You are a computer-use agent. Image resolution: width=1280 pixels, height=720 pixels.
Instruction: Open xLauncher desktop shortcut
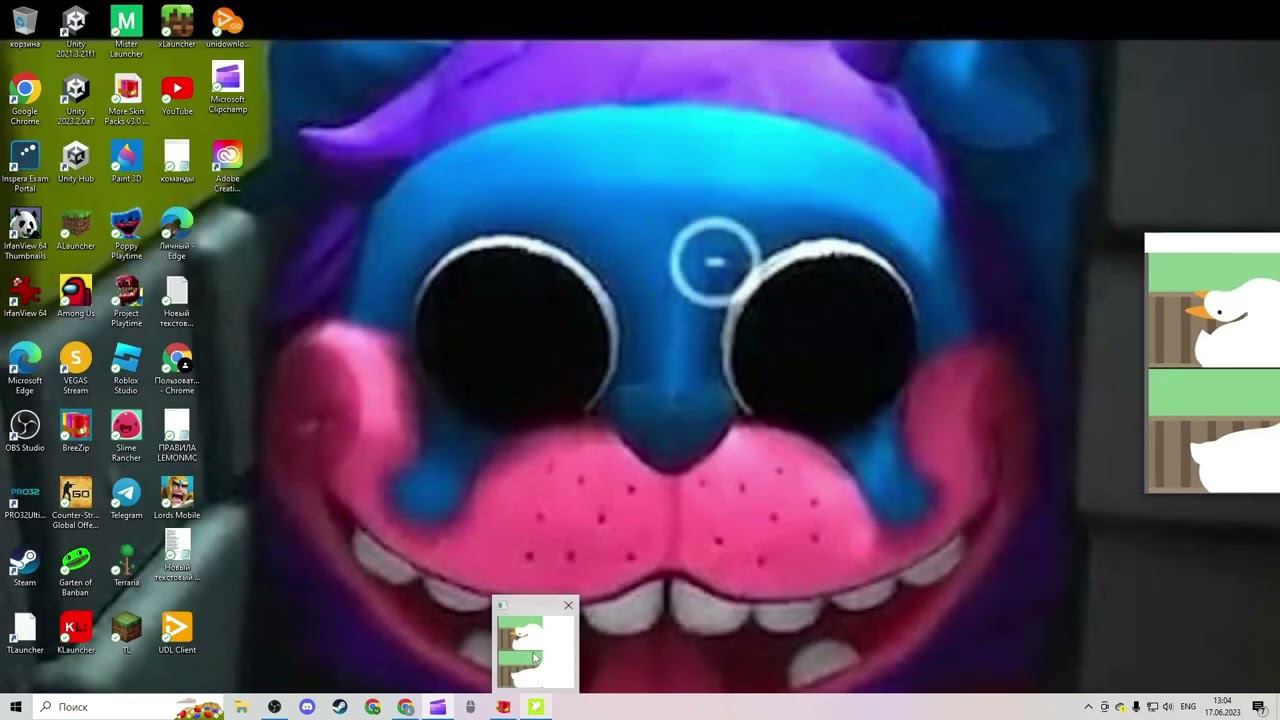point(177,27)
